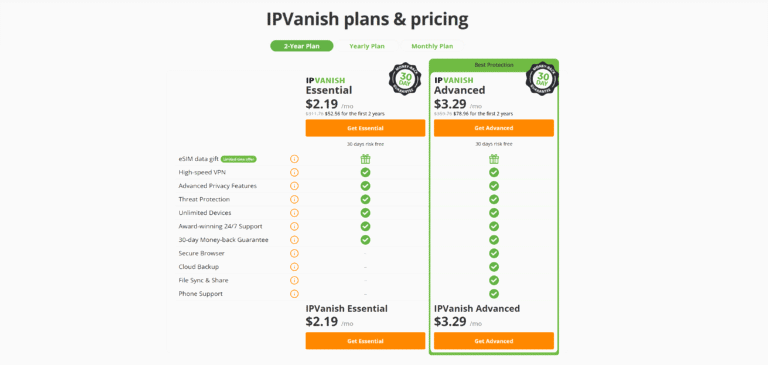Click the Limited time offer badge
Screen dimensions: 768x365
coord(239,159)
